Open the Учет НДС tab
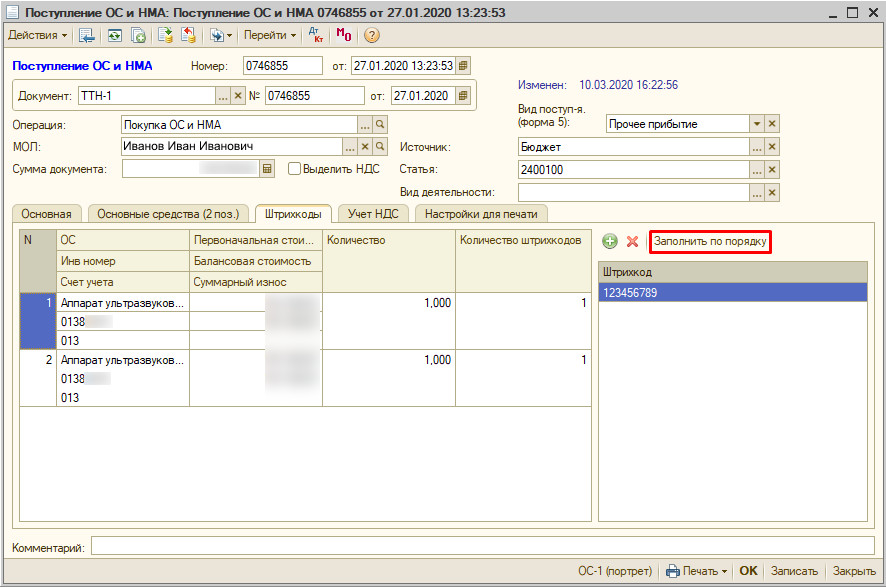The image size is (886, 588). tap(375, 213)
